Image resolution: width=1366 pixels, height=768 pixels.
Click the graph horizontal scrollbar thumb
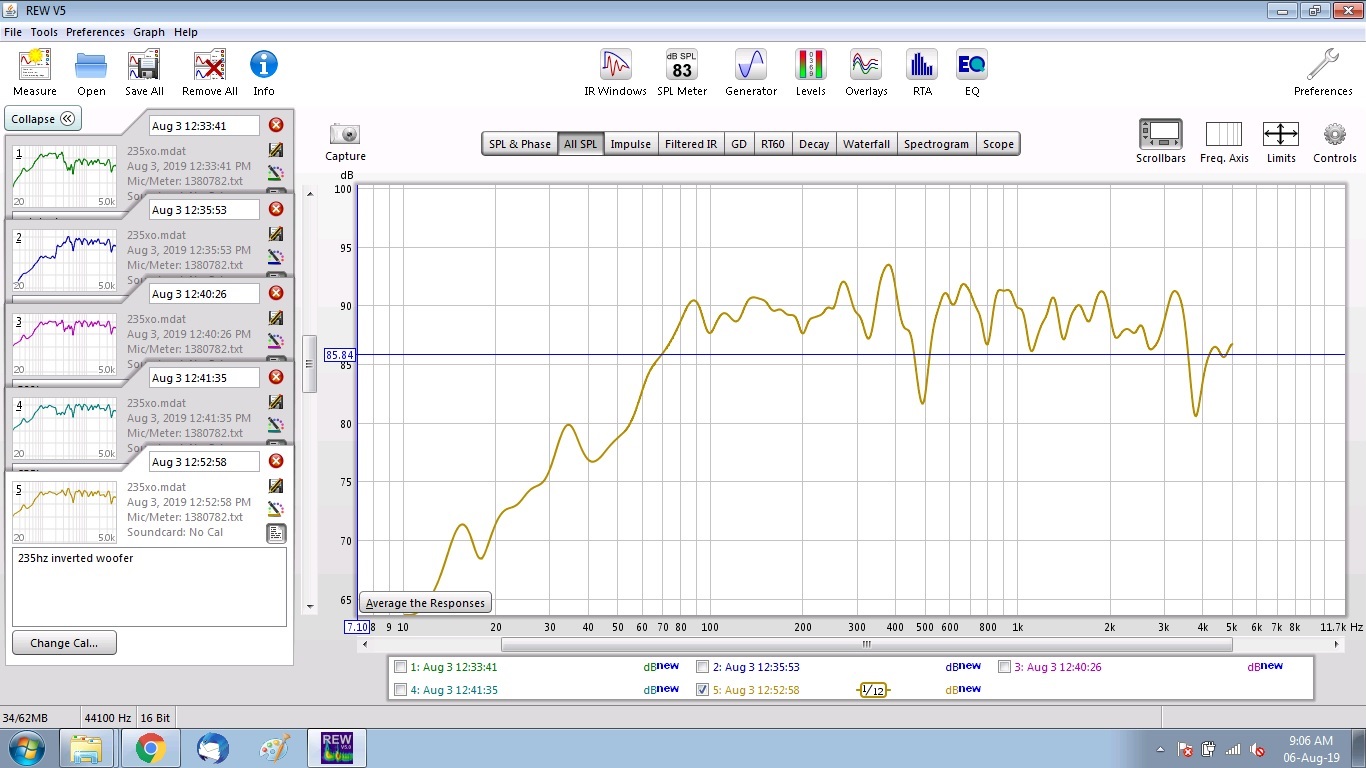pos(866,645)
